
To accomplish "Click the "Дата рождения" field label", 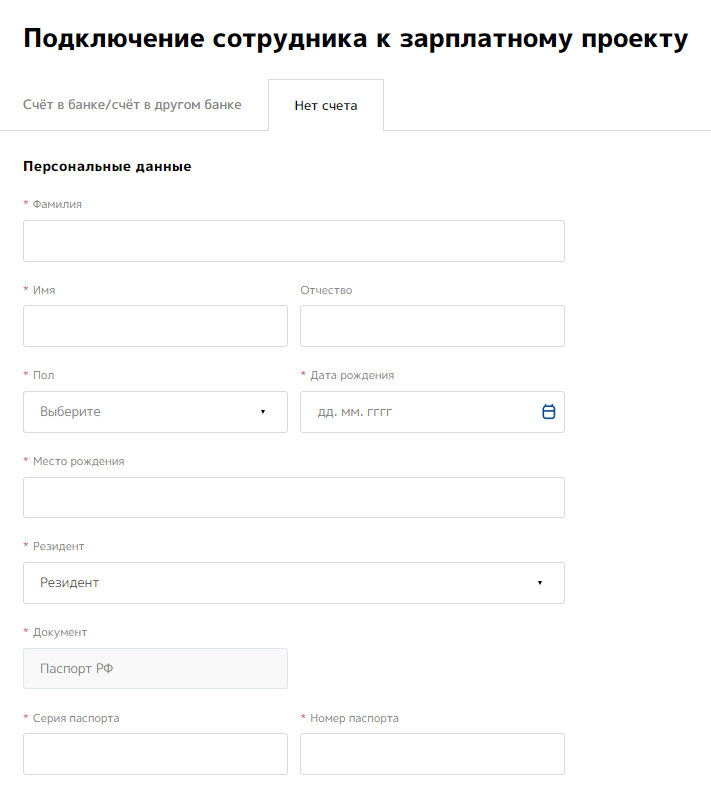I will coord(352,376).
